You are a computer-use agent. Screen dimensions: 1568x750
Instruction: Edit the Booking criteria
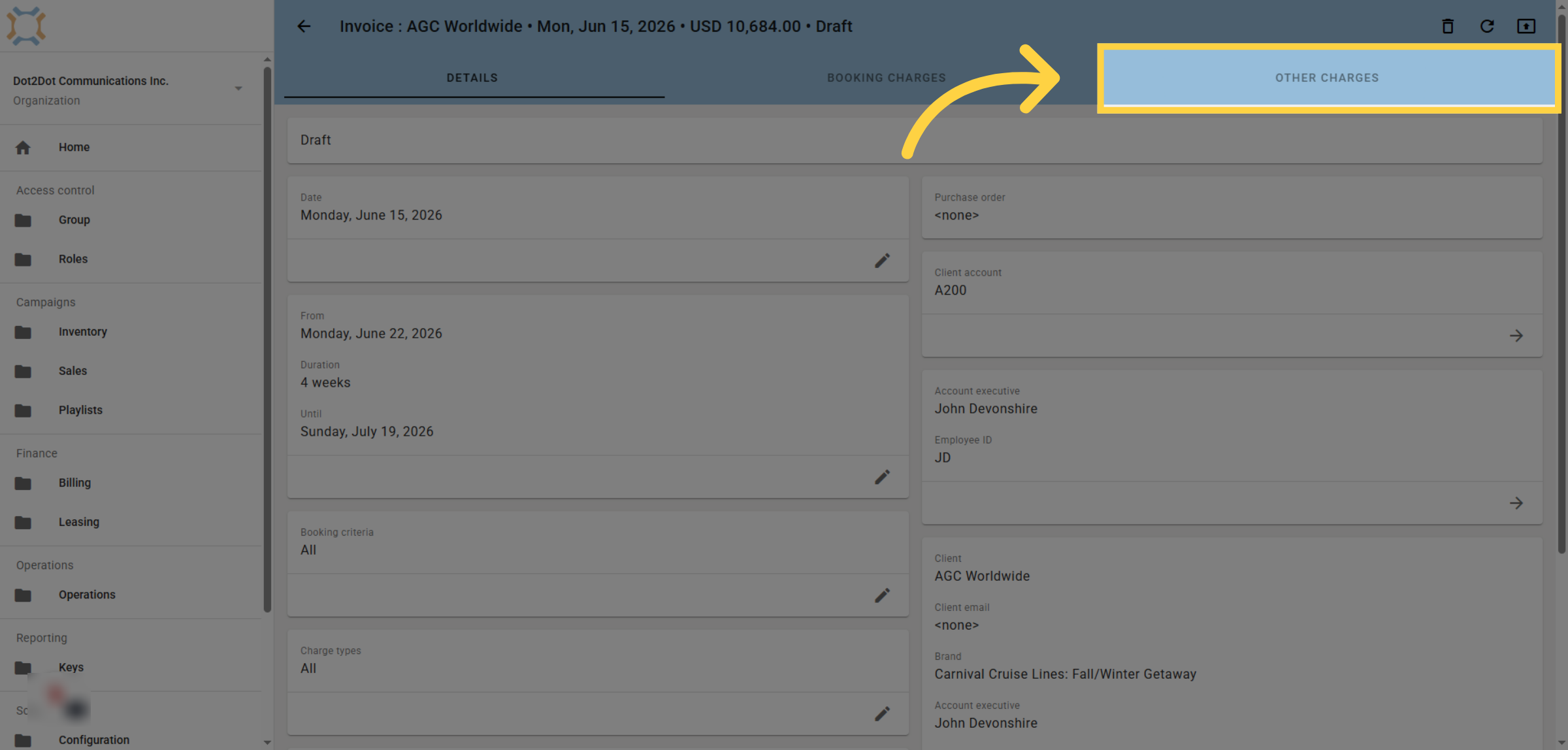(x=882, y=595)
